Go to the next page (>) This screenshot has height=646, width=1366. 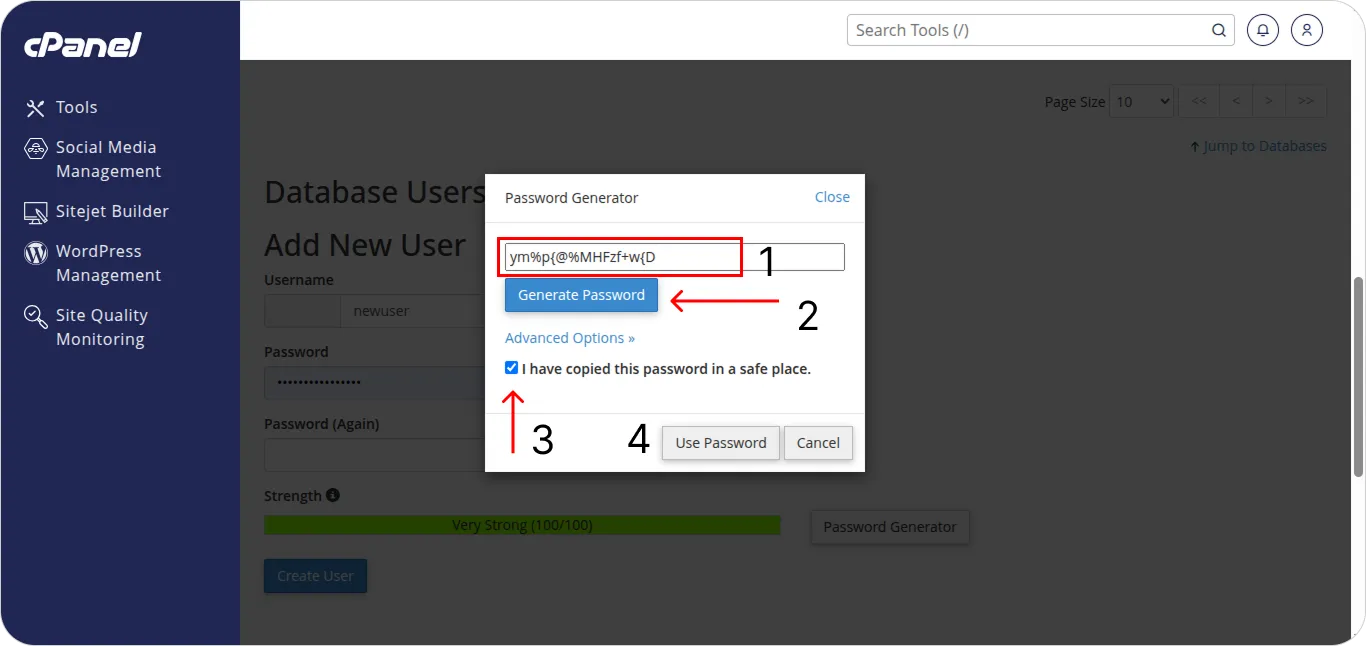1269,101
